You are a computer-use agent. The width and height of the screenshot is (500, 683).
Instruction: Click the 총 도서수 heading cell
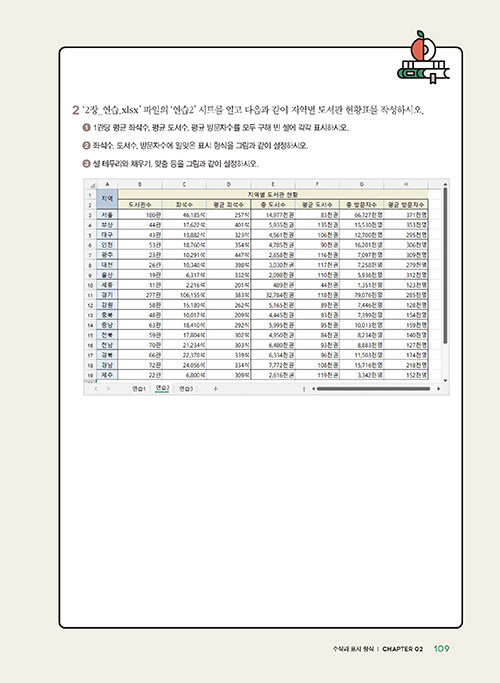click(x=273, y=205)
